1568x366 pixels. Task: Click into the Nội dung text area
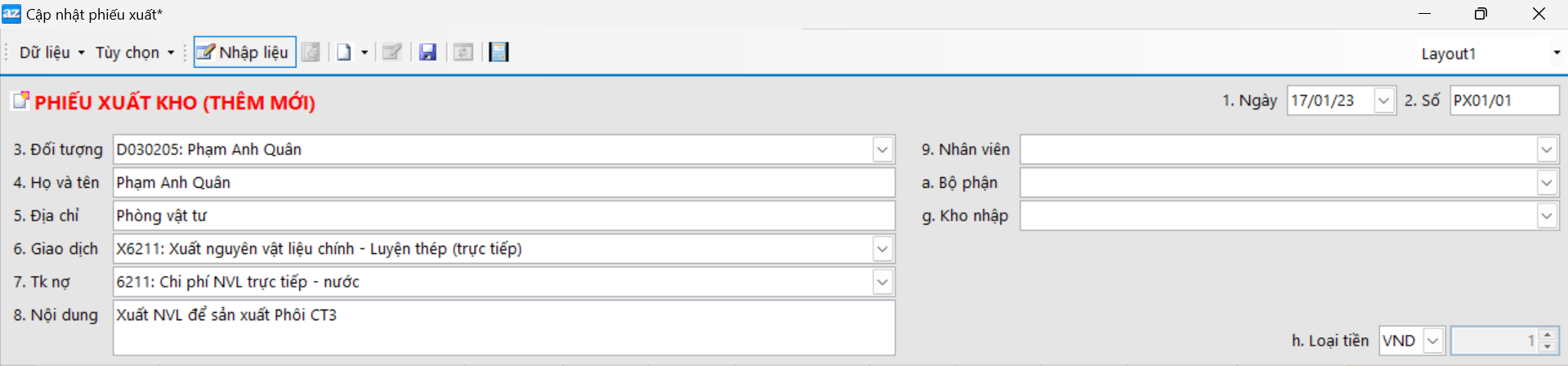503,328
